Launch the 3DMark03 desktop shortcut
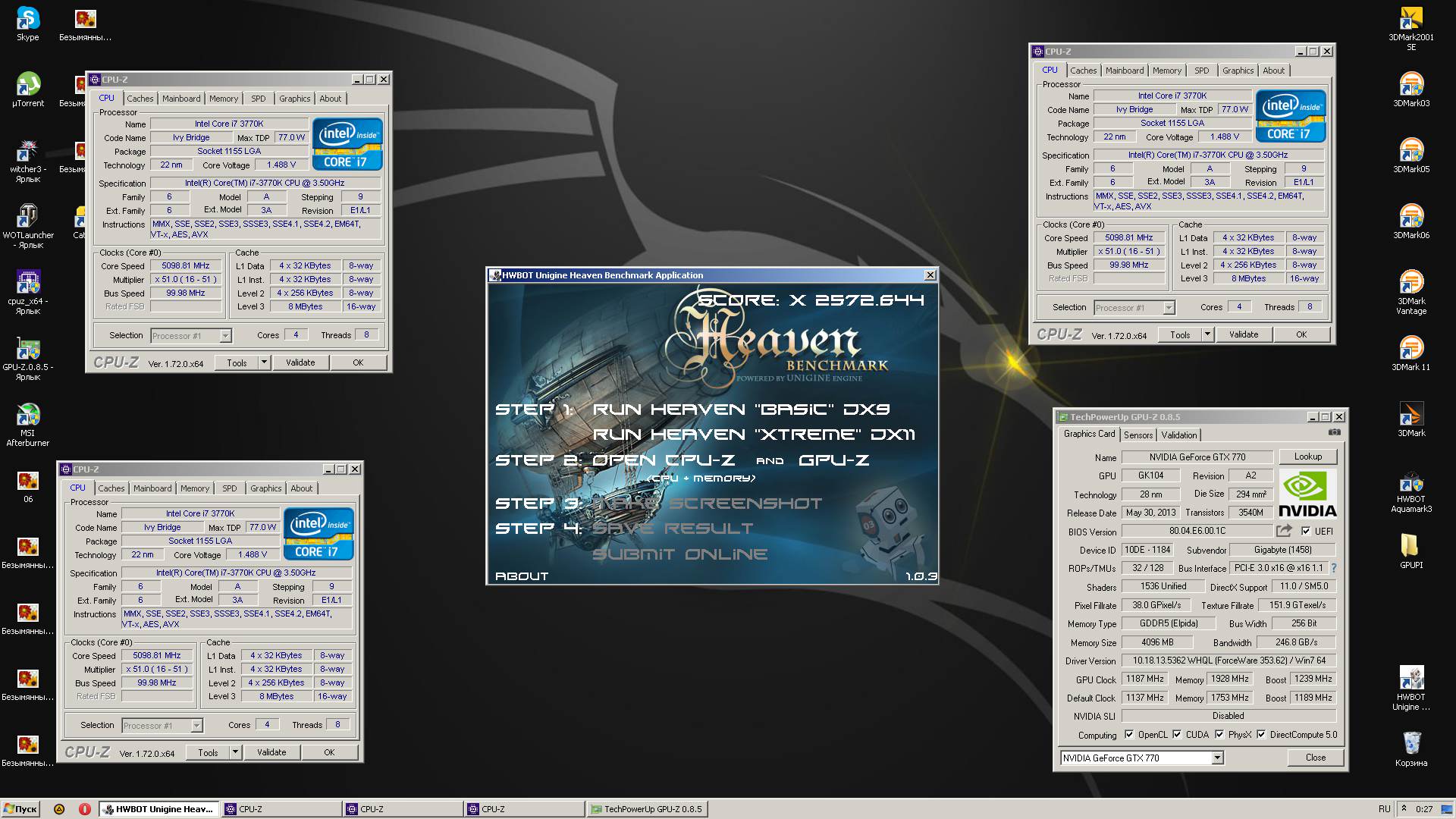Viewport: 1456px width, 819px height. [x=1410, y=89]
